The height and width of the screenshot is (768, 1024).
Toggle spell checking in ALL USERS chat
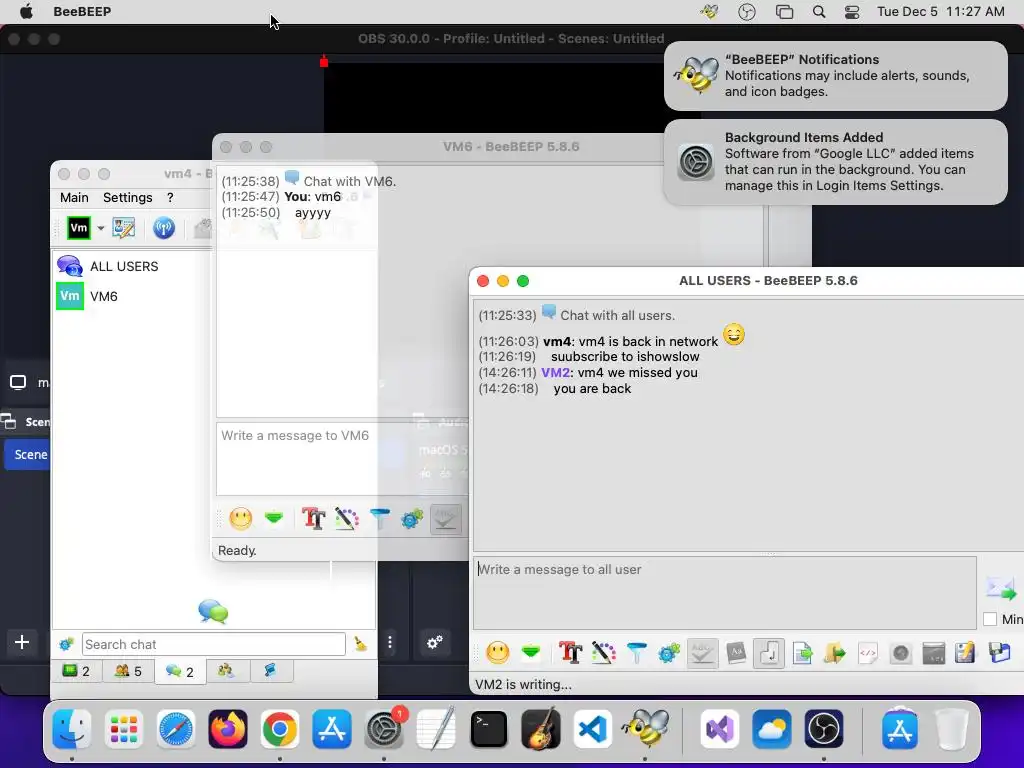pyautogui.click(x=702, y=652)
